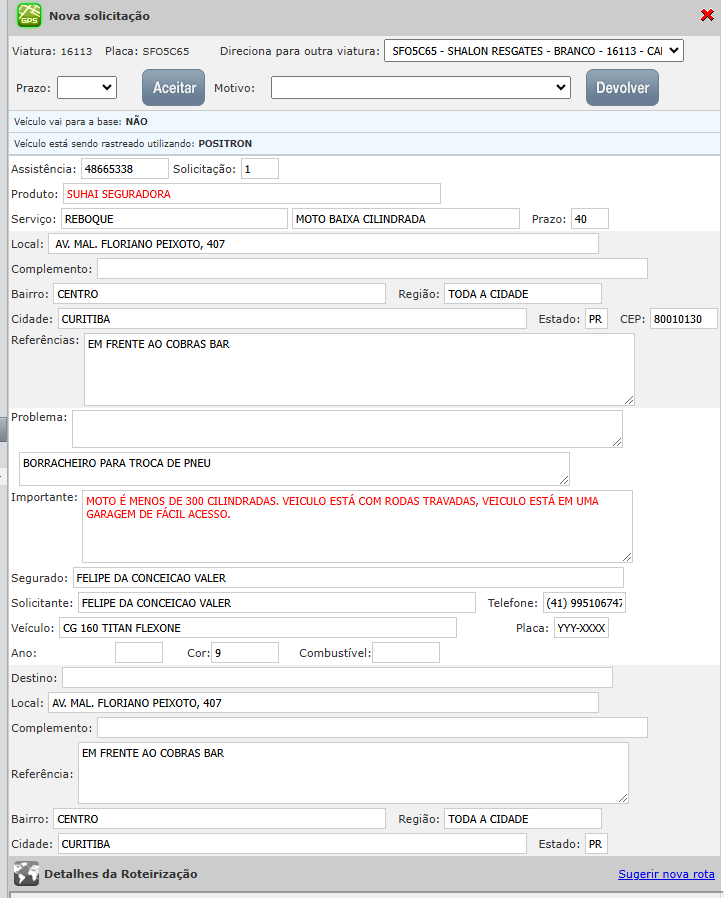
Task: Follow the Sugerir nova rota link
Action: (x=666, y=874)
